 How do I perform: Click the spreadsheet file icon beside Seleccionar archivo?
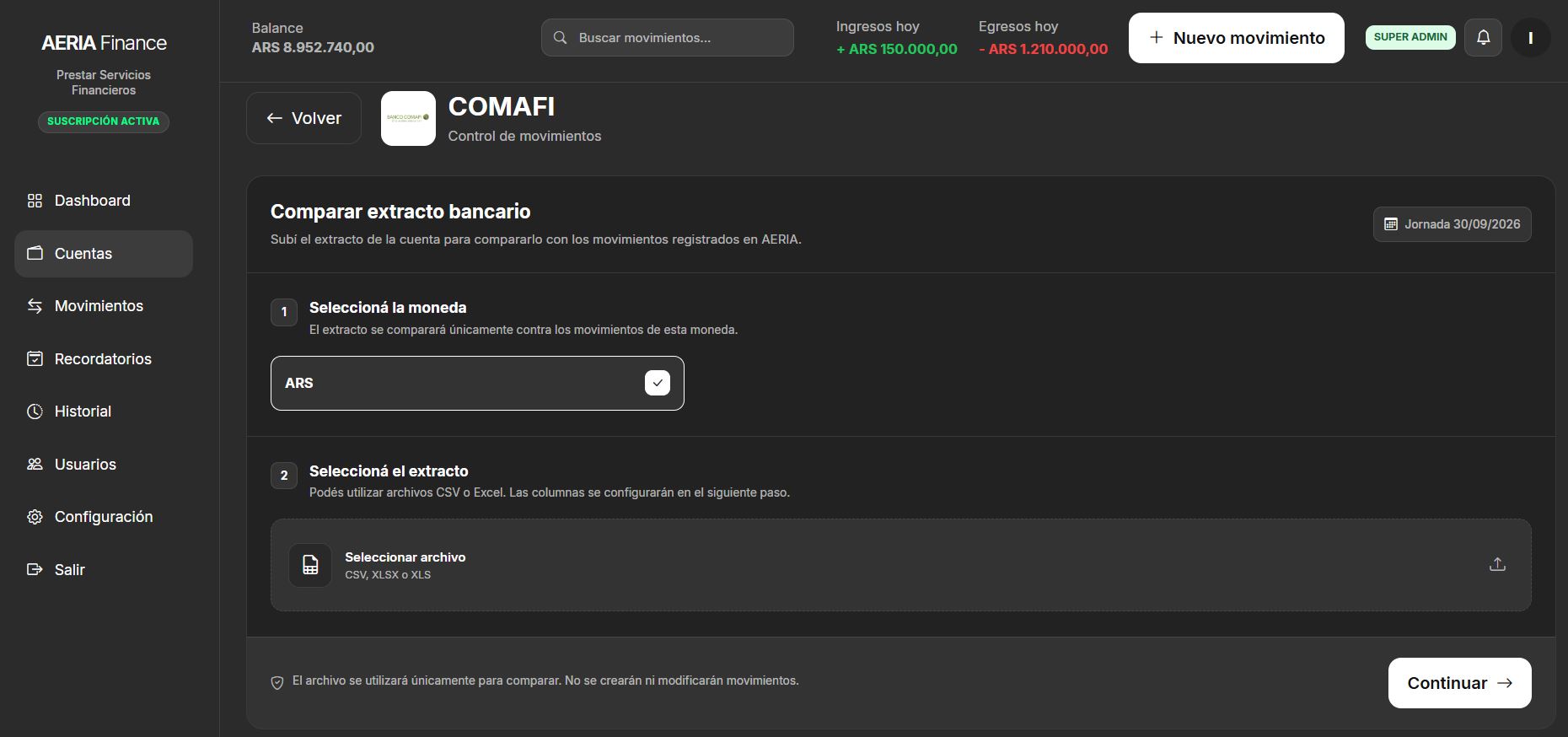(310, 565)
